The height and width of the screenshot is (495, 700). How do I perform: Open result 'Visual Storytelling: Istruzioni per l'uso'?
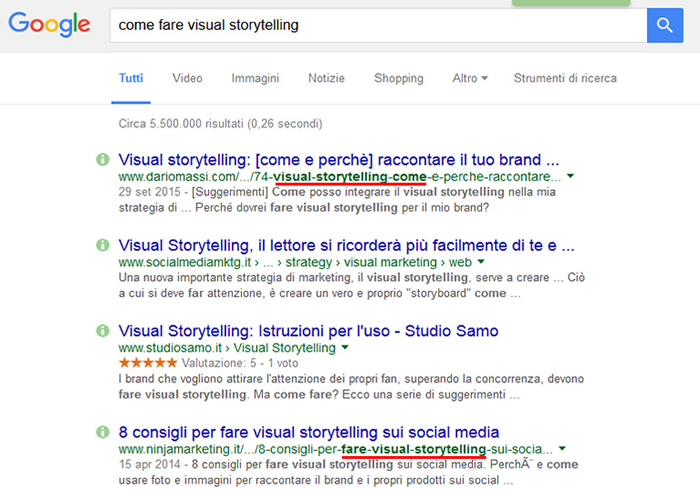coord(308,331)
